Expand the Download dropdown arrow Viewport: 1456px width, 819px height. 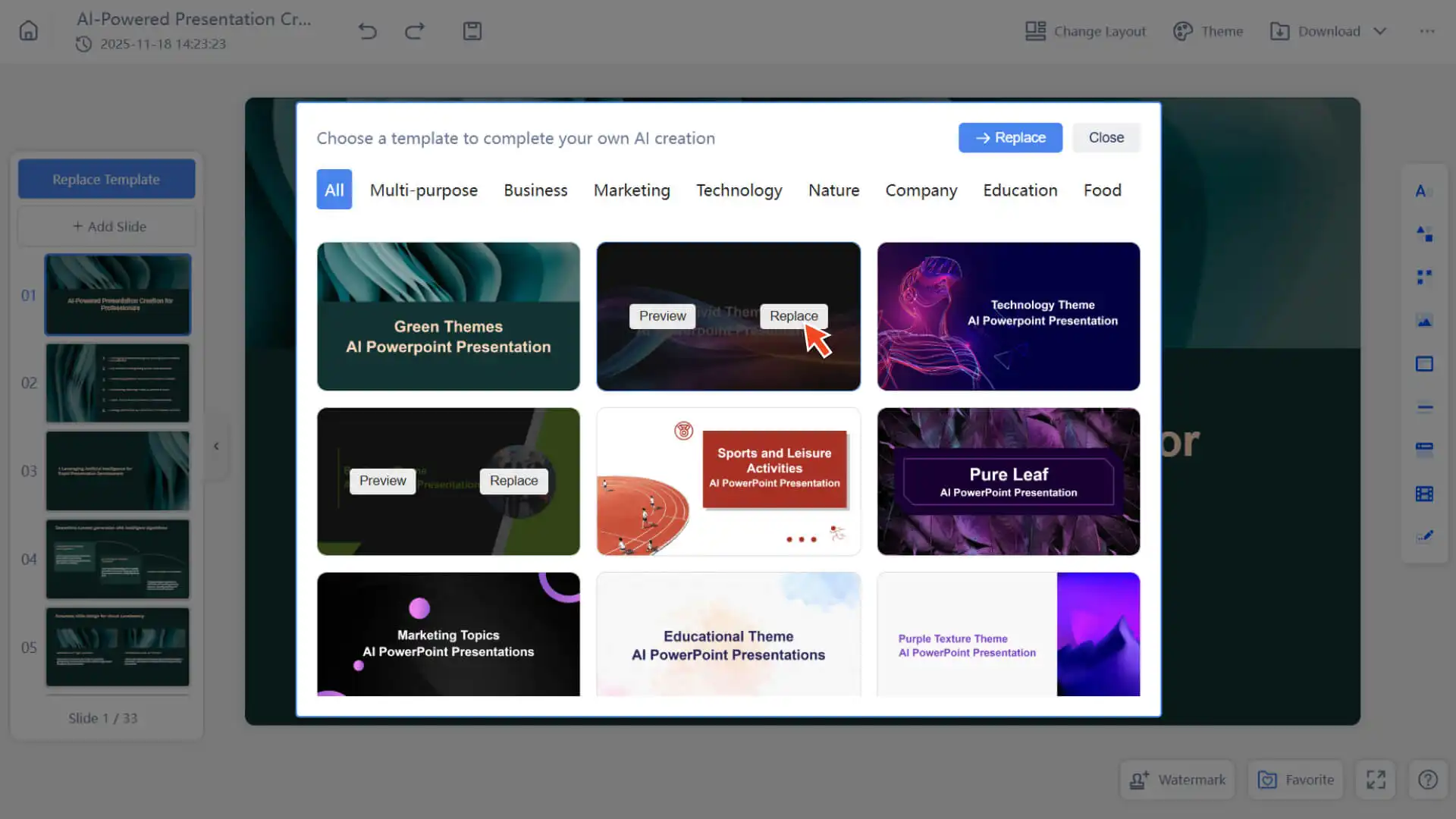[x=1380, y=31]
